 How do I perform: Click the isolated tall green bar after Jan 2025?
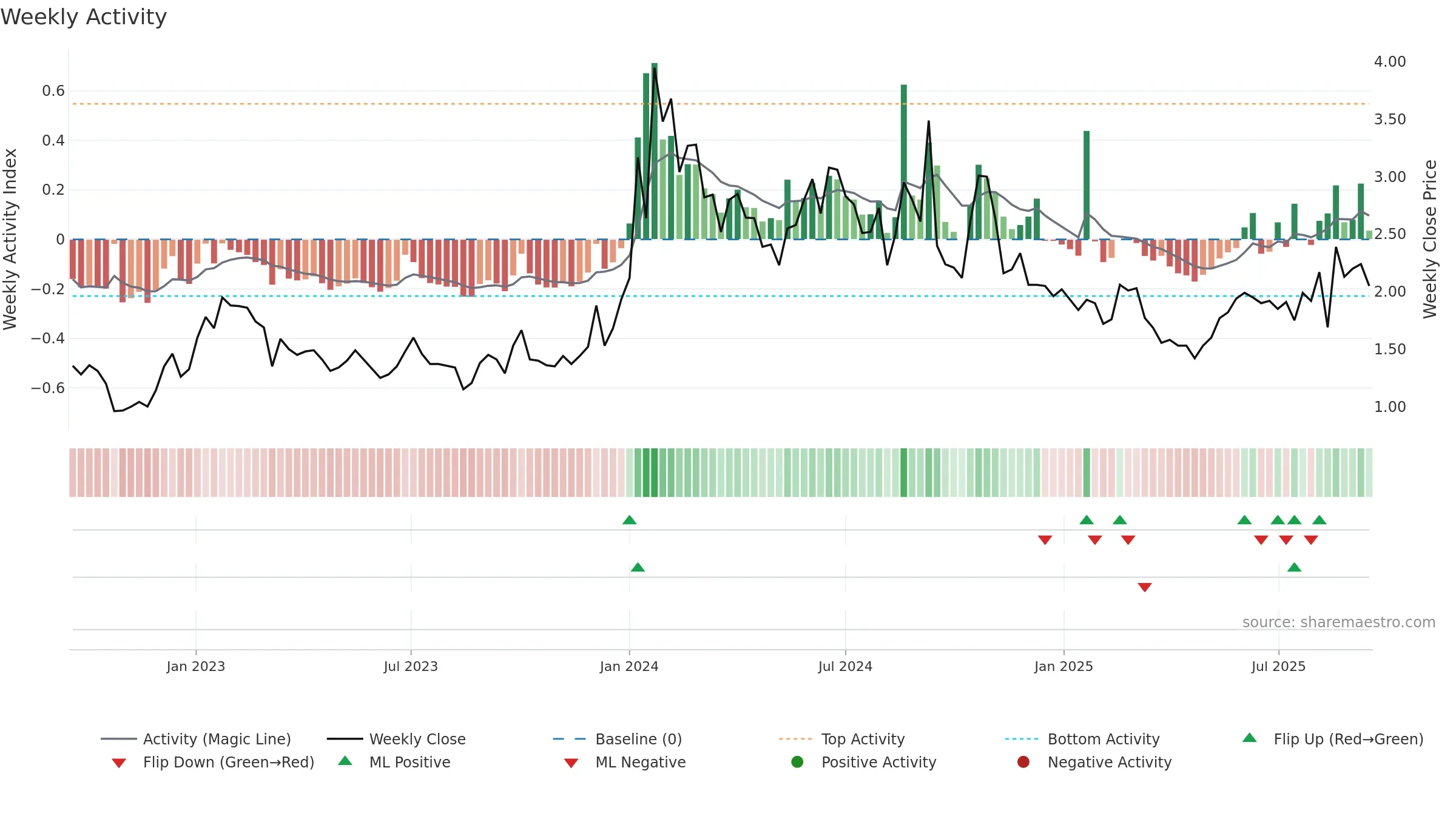1087,185
